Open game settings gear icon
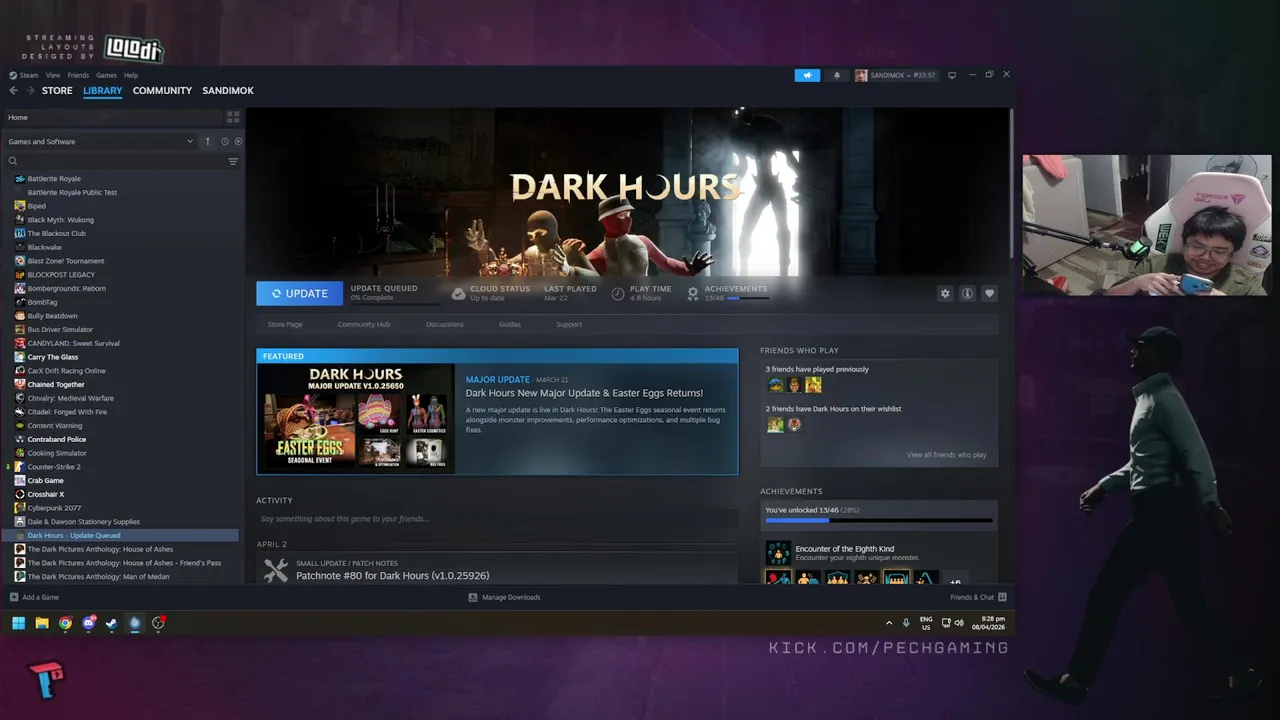This screenshot has width=1280, height=720. [x=945, y=293]
